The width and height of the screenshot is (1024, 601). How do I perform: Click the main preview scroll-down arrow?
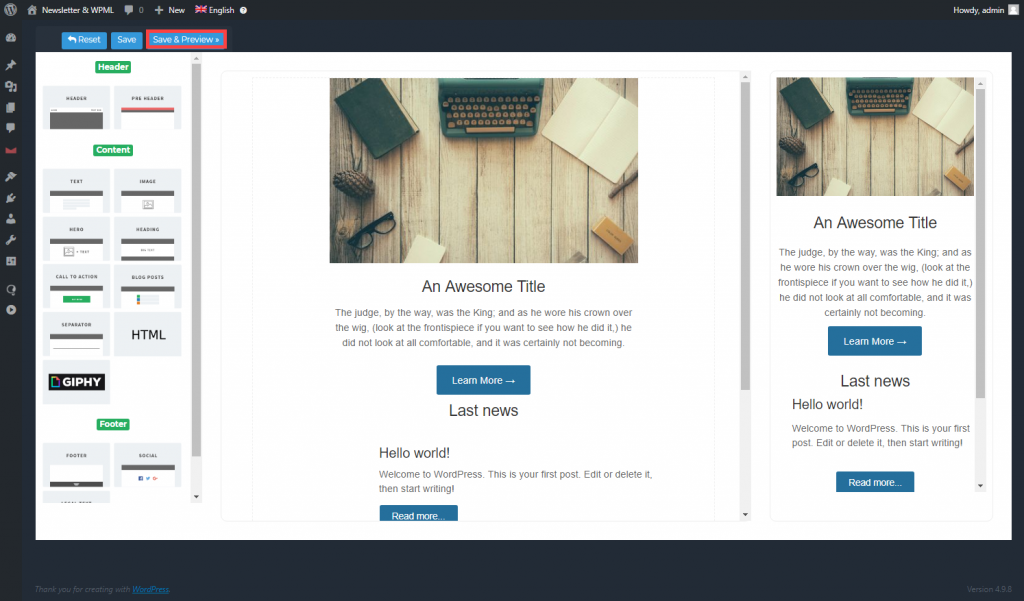pos(745,515)
